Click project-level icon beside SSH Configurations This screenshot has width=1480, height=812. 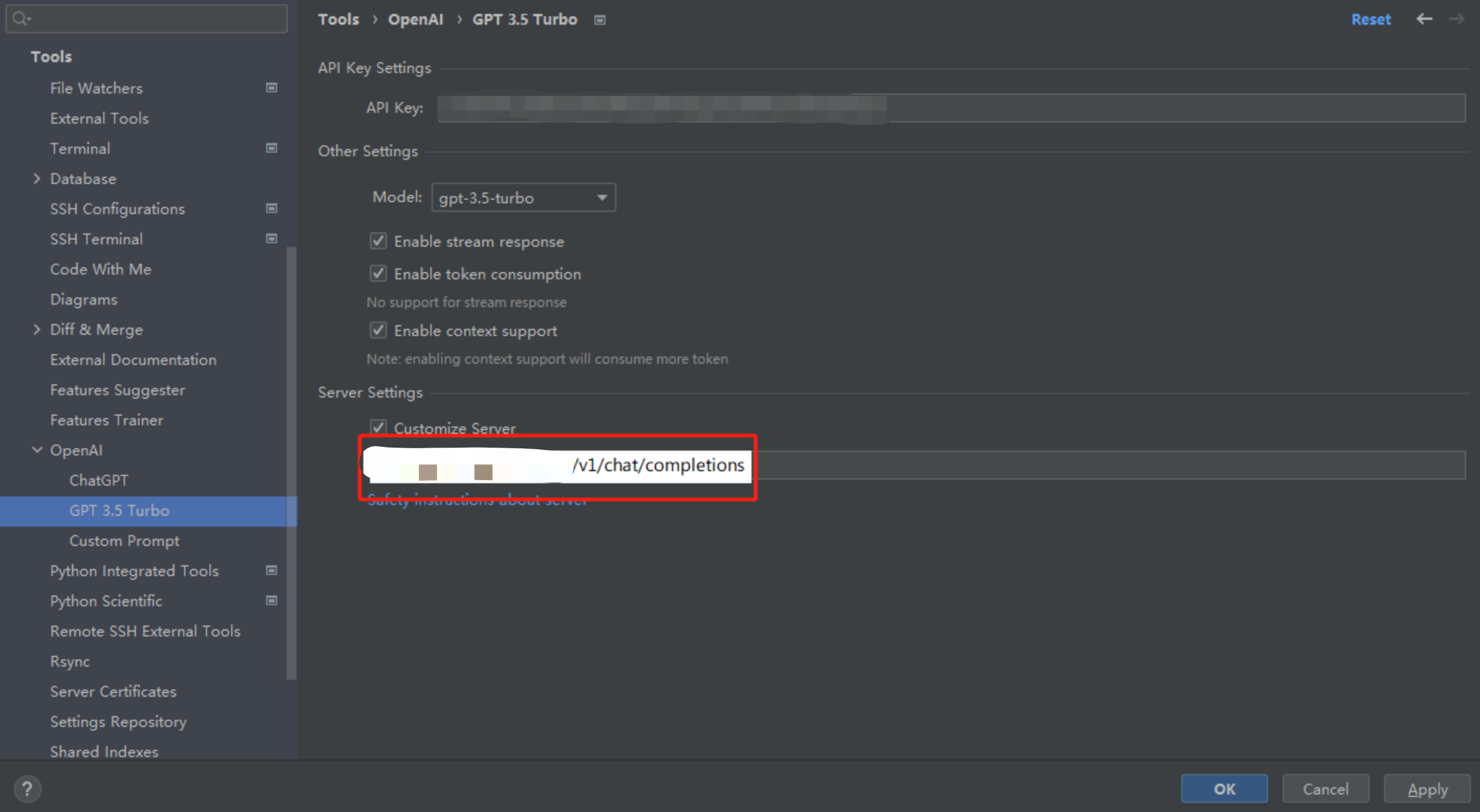pos(272,209)
